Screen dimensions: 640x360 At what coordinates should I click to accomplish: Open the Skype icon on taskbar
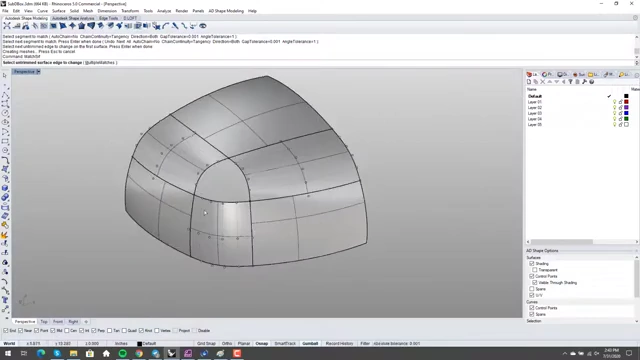pos(57,353)
